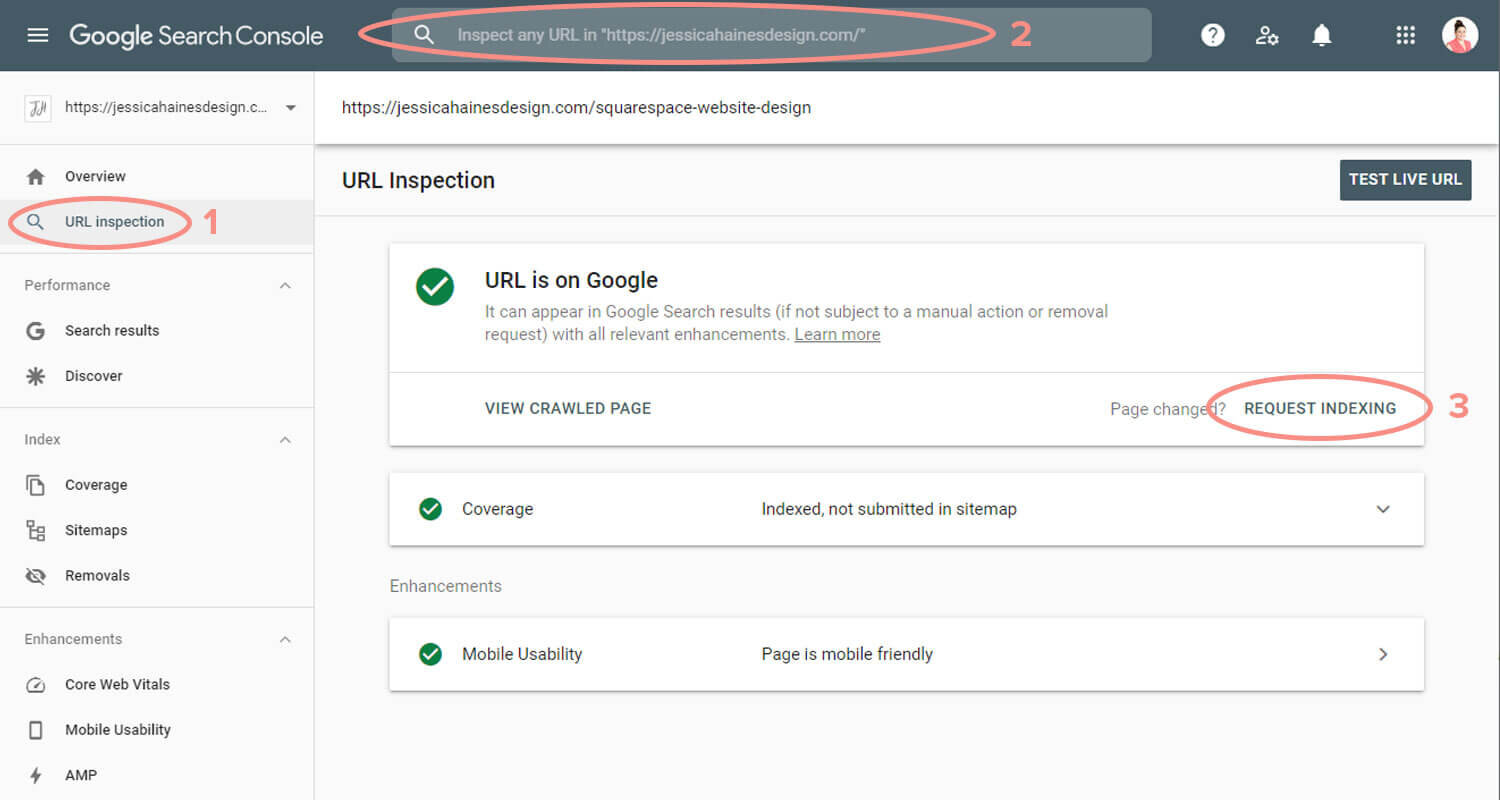1500x800 pixels.
Task: Click the Inspect any URL search field
Action: pyautogui.click(x=771, y=35)
